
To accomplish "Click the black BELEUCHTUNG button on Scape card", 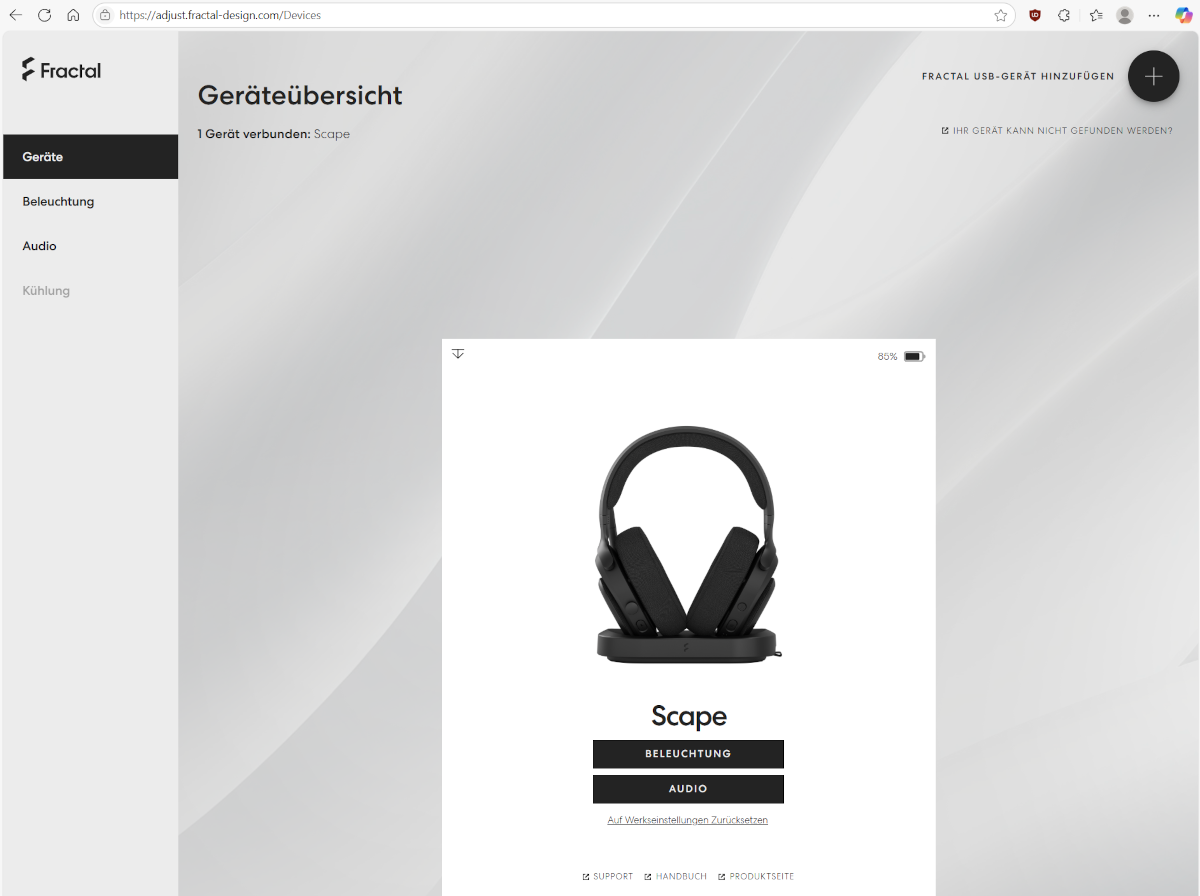I will tap(688, 754).
